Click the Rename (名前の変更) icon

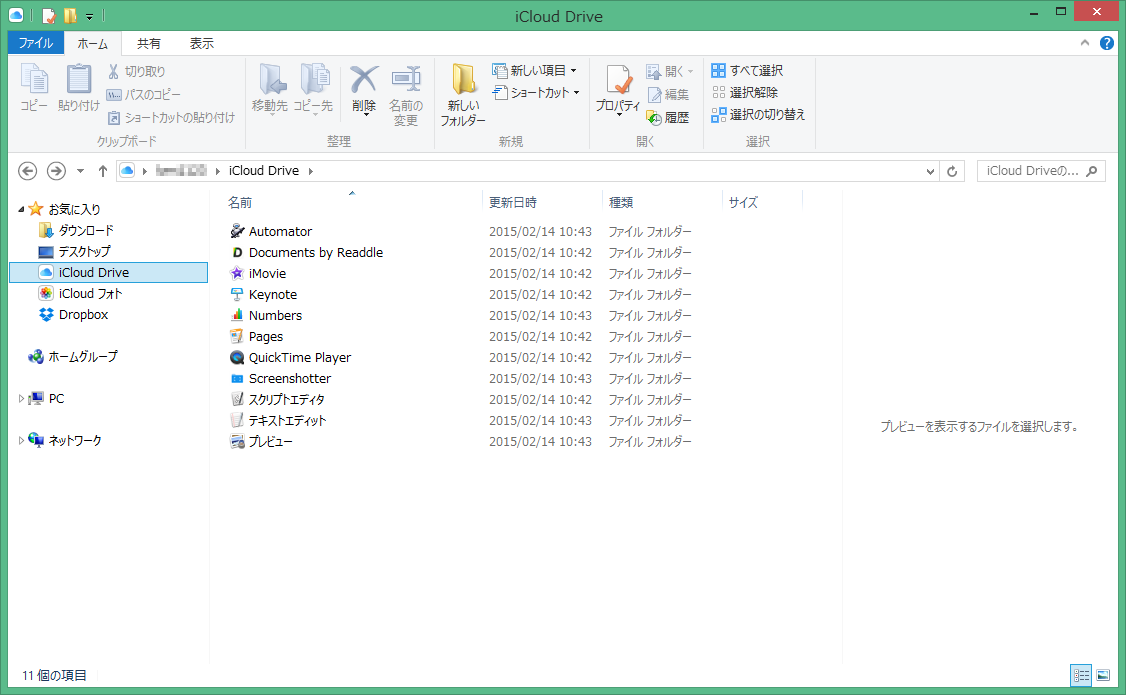click(x=406, y=79)
